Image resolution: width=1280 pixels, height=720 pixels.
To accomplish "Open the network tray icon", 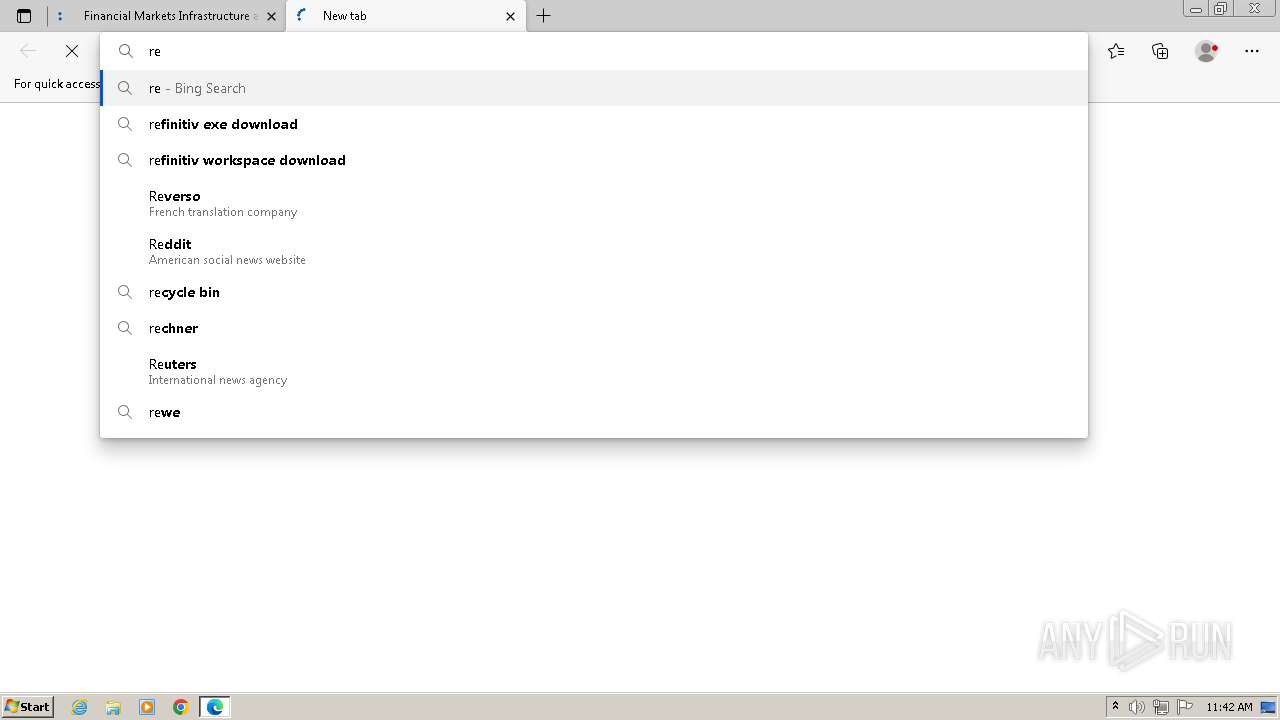I will click(x=1161, y=707).
